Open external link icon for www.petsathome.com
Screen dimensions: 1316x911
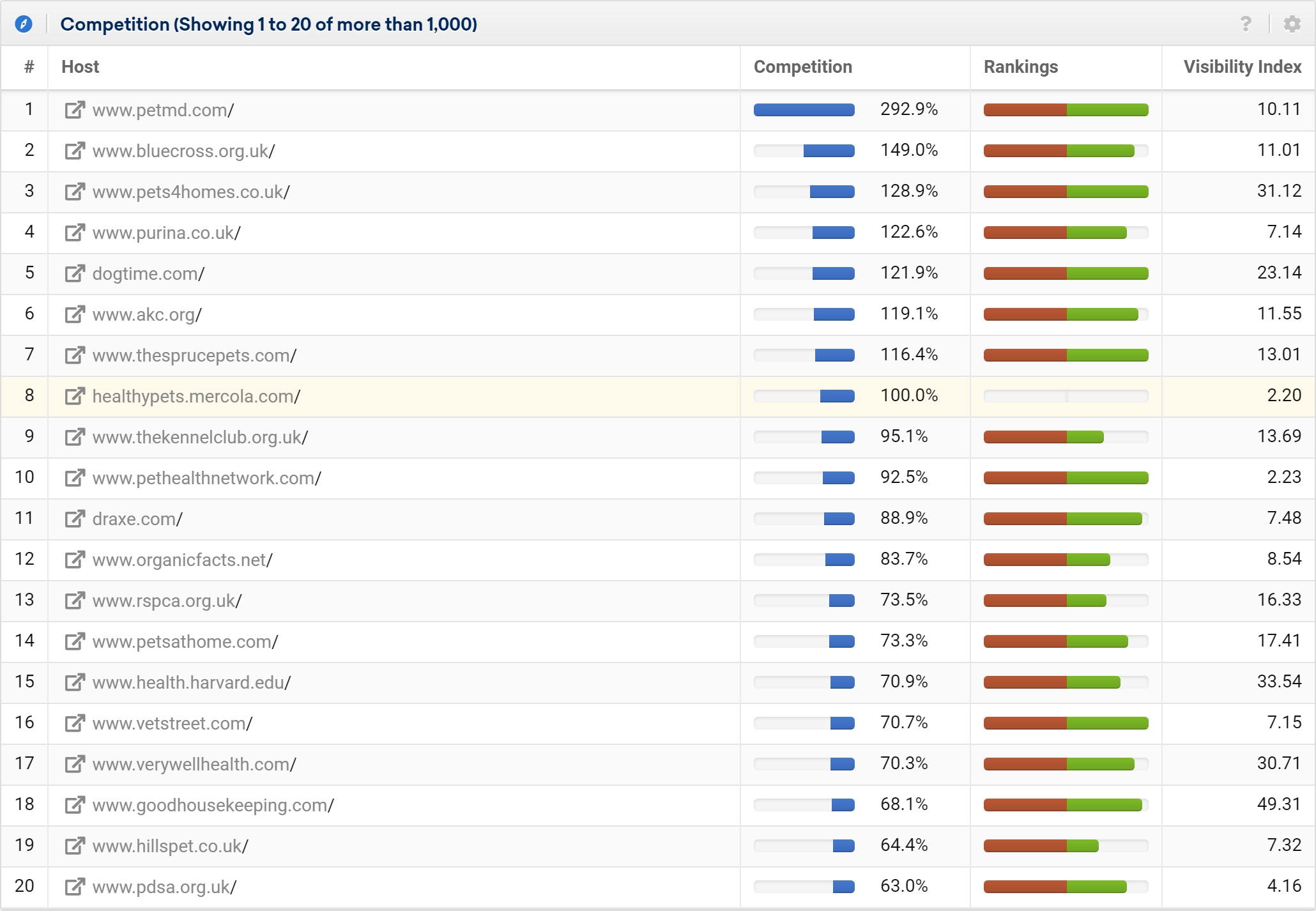click(75, 641)
